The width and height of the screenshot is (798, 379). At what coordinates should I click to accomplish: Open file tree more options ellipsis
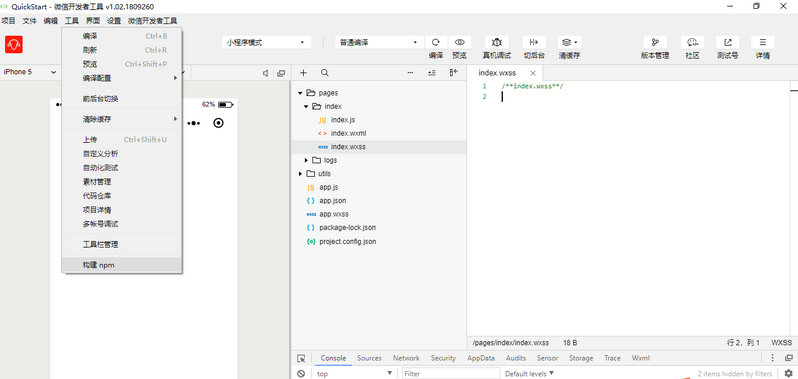pyautogui.click(x=410, y=73)
